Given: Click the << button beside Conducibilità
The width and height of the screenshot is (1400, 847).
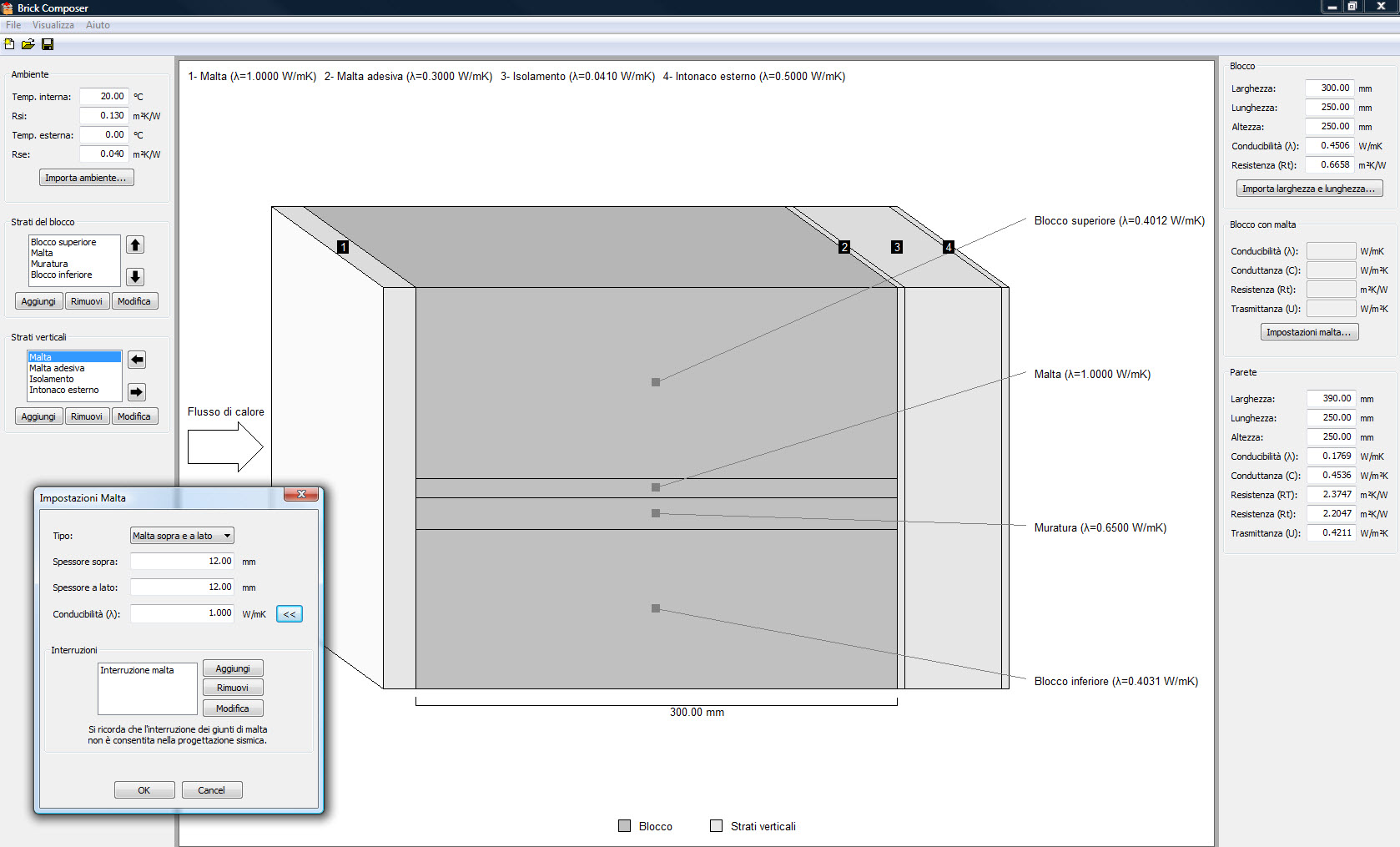Looking at the screenshot, I should click(x=290, y=614).
